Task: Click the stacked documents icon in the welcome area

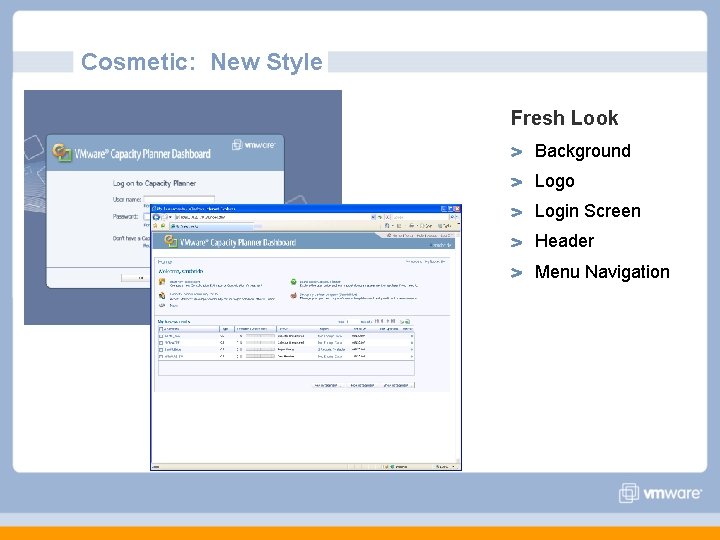Action: pos(162,296)
